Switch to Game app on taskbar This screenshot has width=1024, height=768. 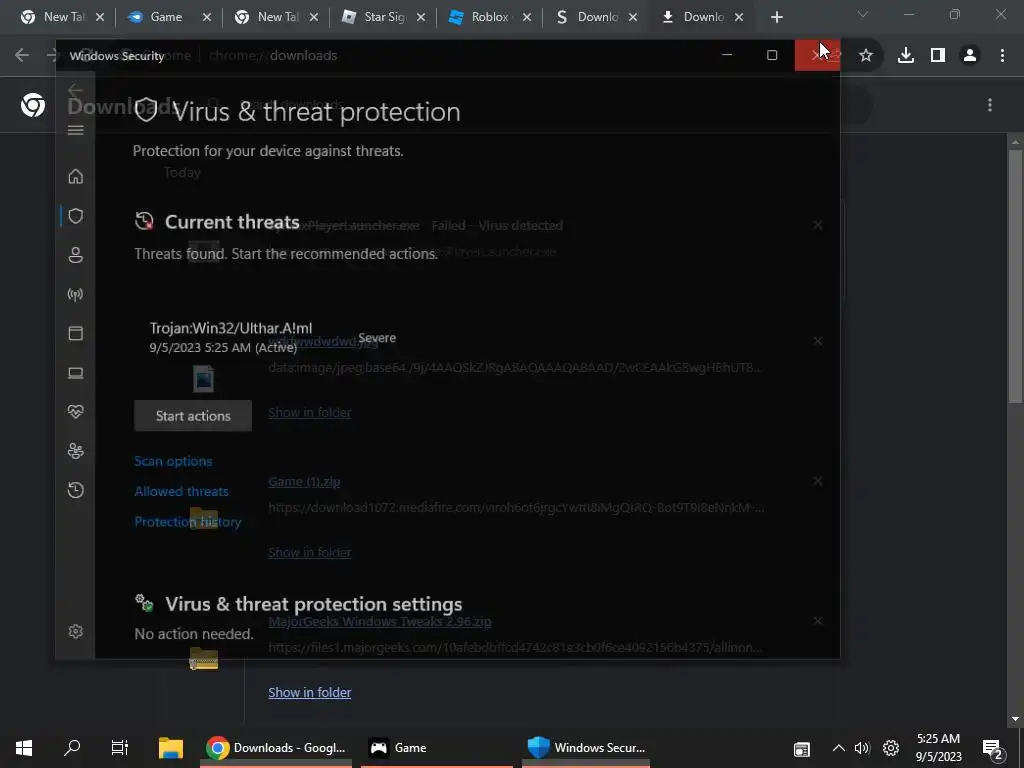pos(436,748)
